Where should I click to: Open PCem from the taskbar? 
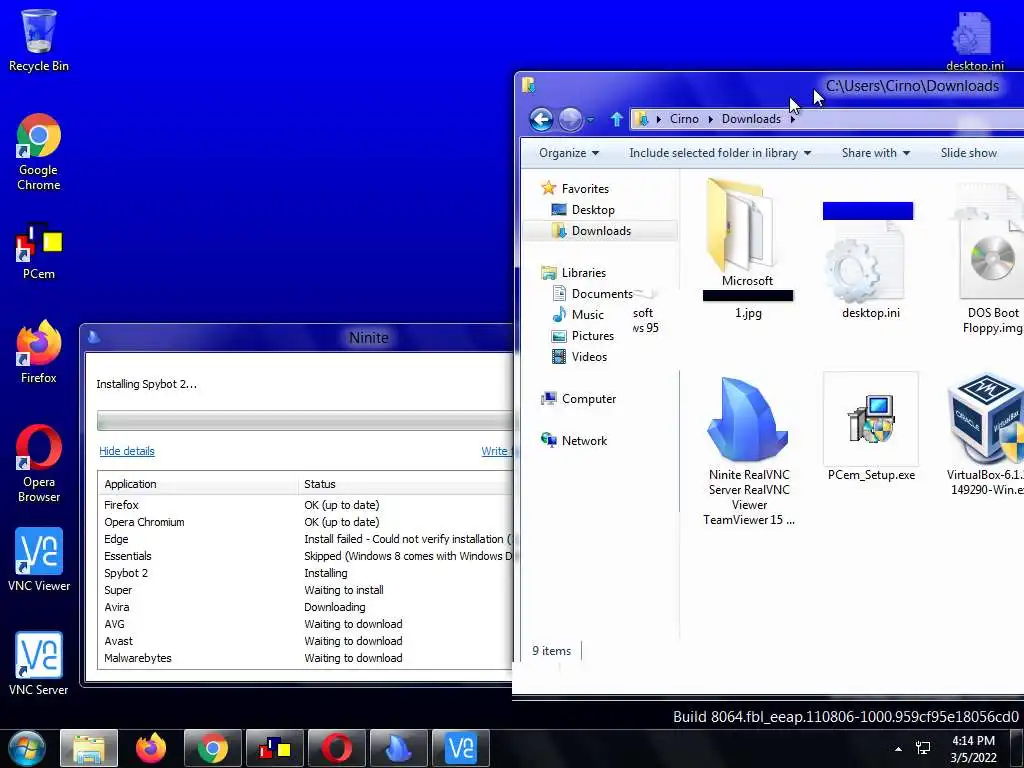coord(275,748)
